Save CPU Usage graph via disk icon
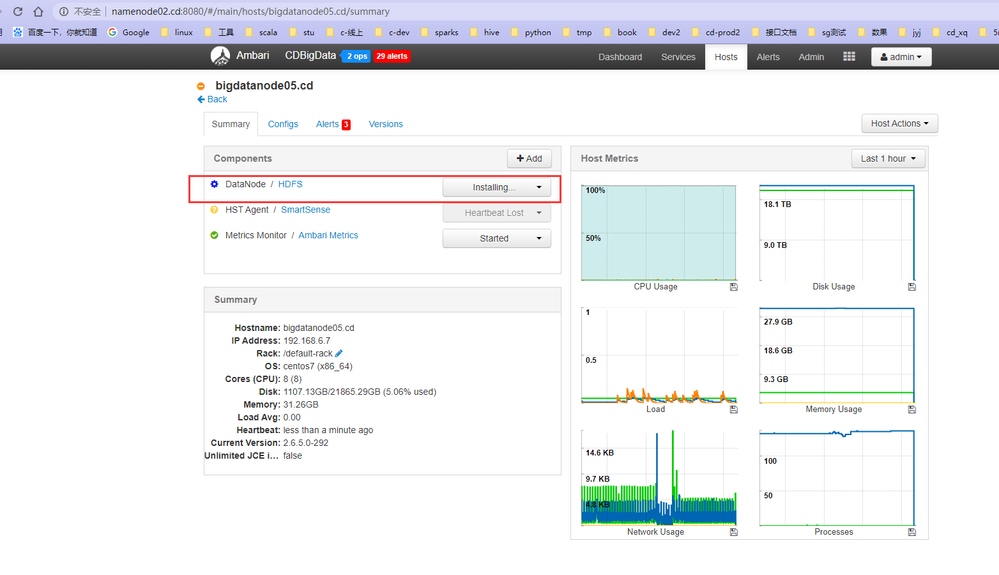The image size is (999, 575). (x=733, y=287)
